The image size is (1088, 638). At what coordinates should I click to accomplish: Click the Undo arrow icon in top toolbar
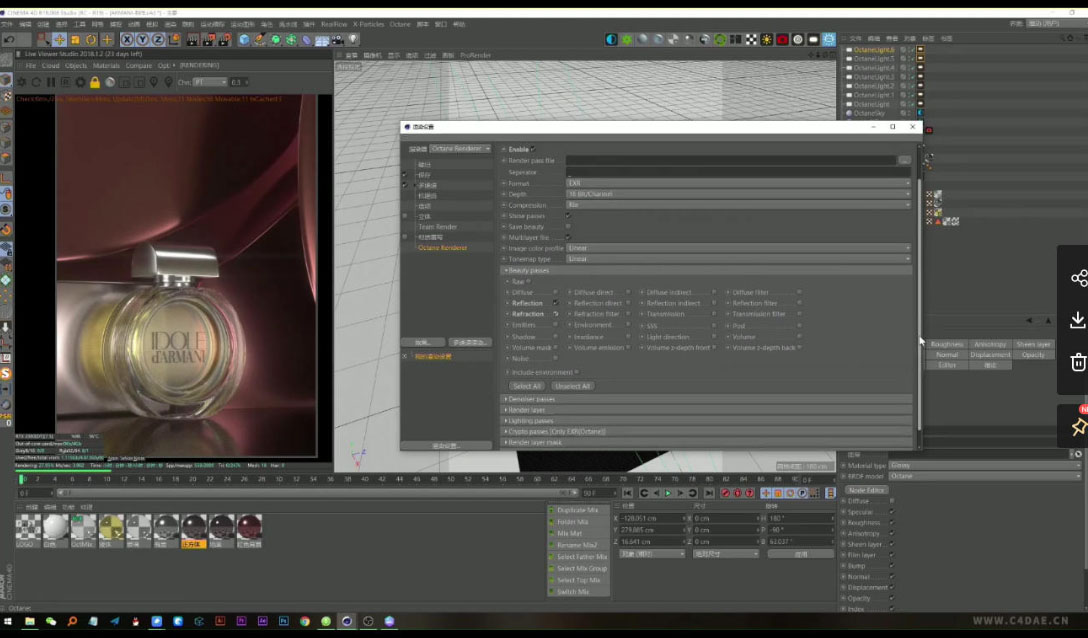coord(9,40)
